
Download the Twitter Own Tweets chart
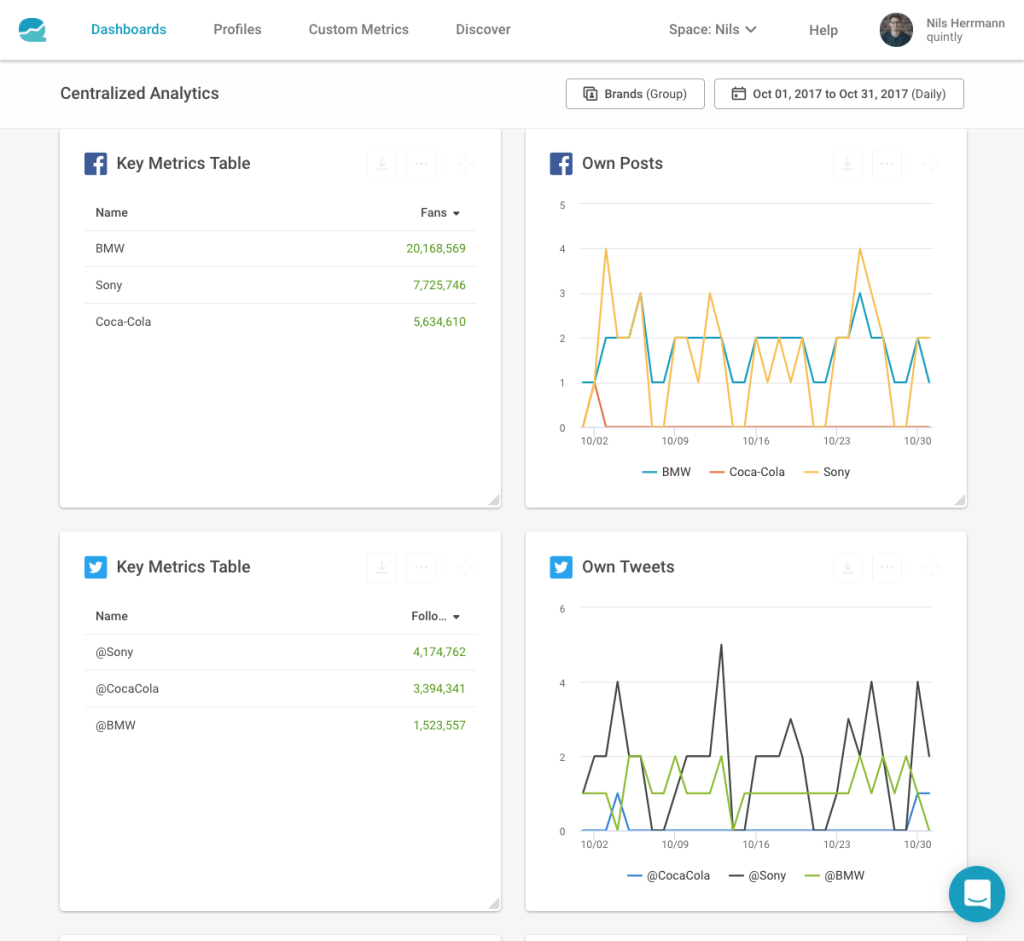847,567
